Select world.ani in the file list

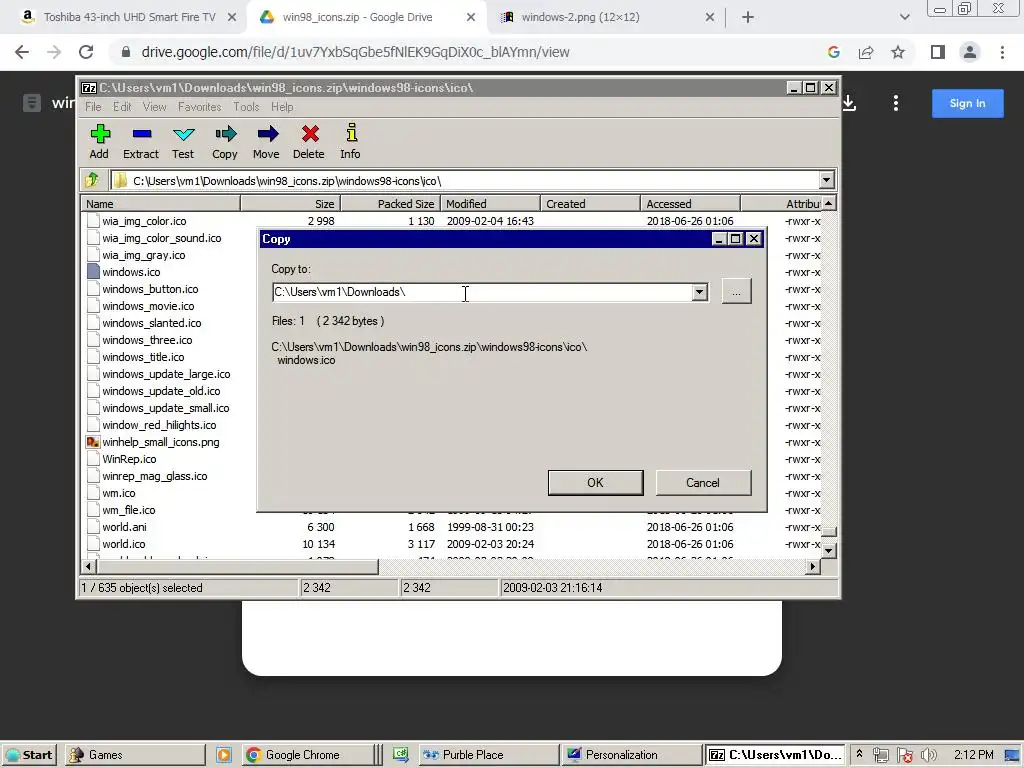click(x=124, y=527)
